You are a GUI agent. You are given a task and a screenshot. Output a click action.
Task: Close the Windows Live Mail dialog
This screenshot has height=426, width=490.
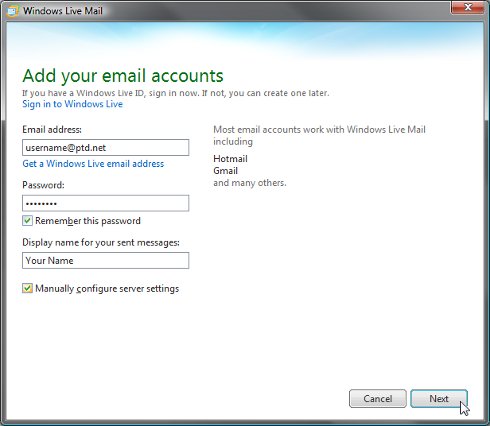(x=467, y=7)
